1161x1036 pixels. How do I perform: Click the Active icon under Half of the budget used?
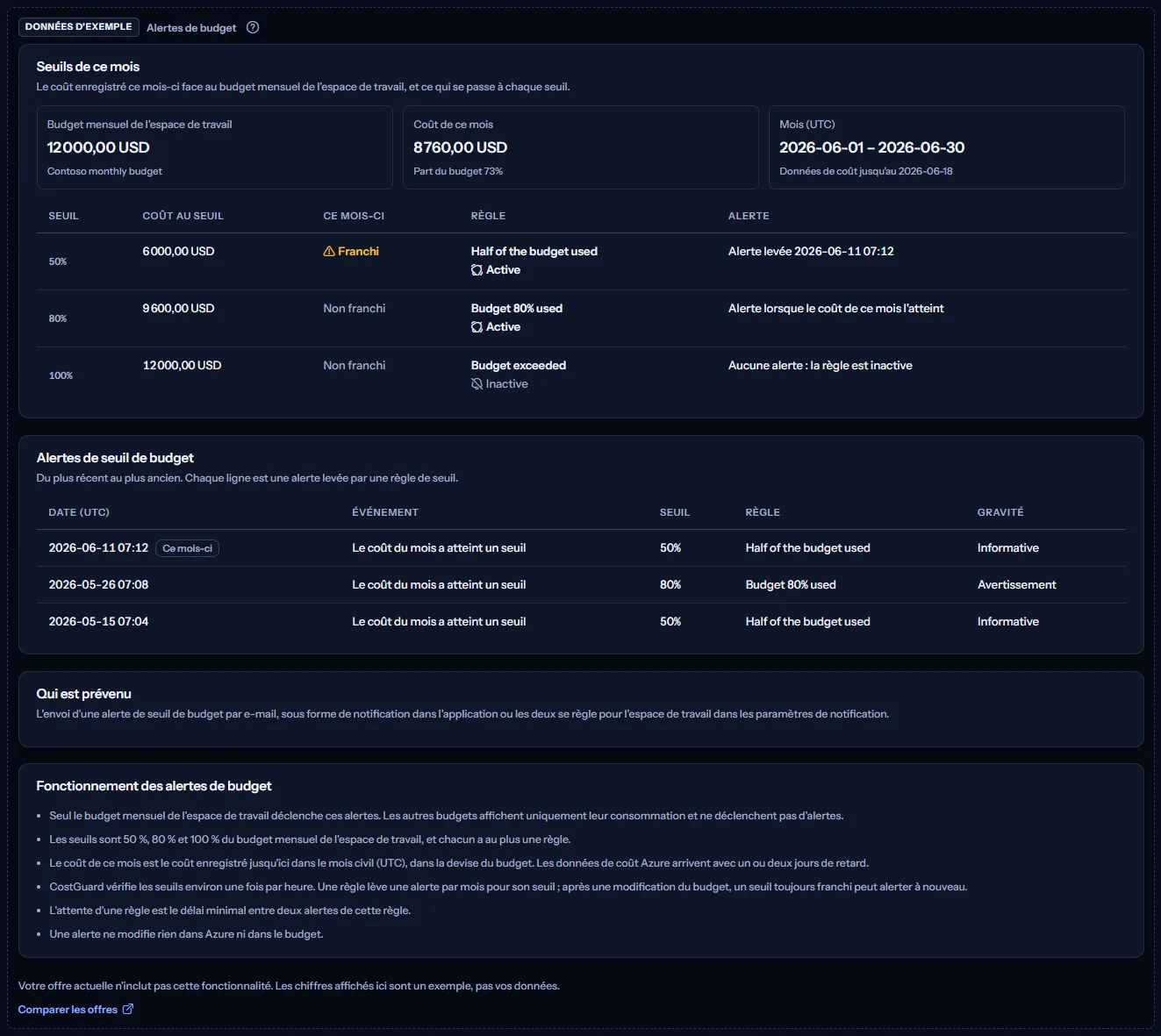(x=477, y=270)
